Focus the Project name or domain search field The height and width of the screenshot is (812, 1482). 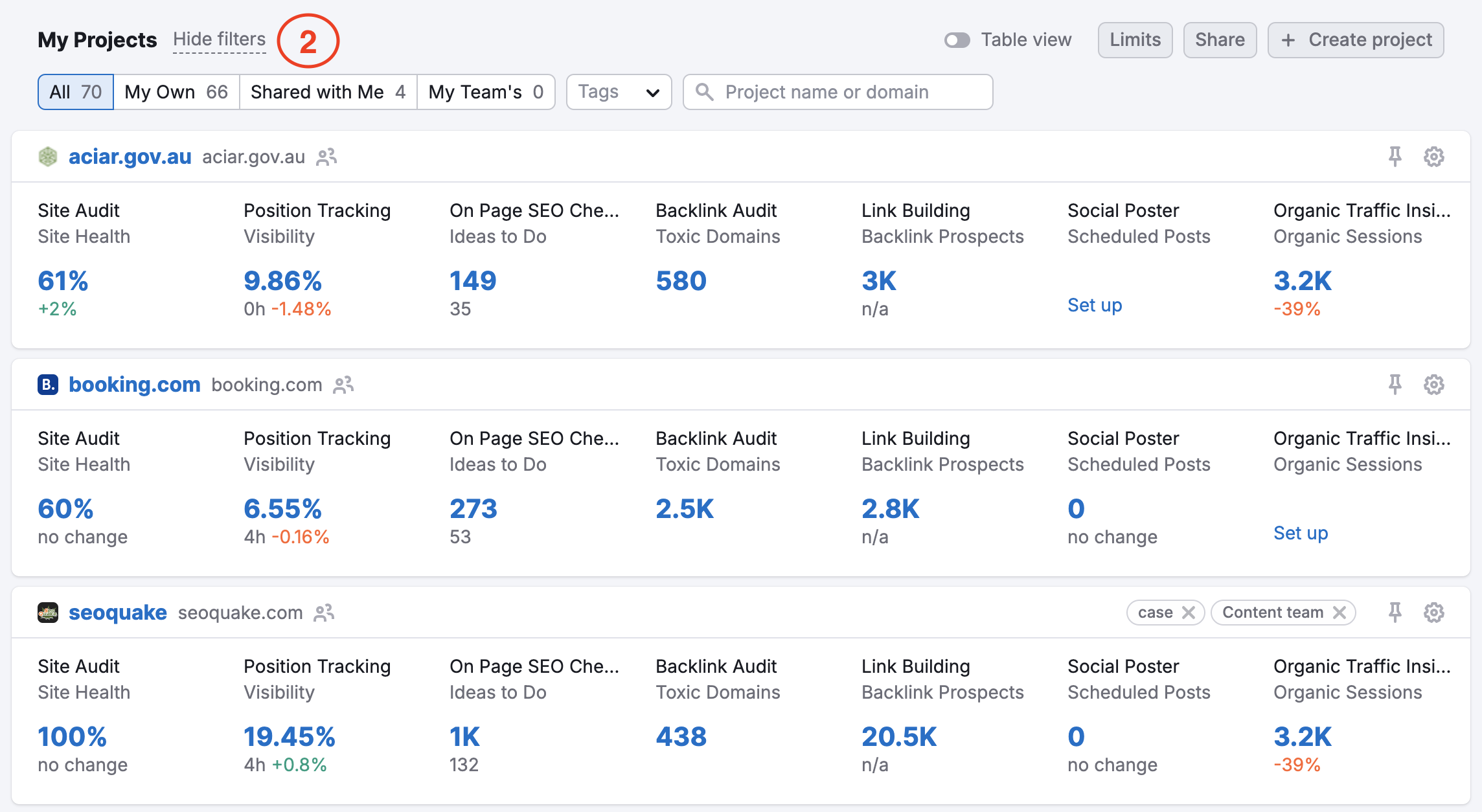838,92
